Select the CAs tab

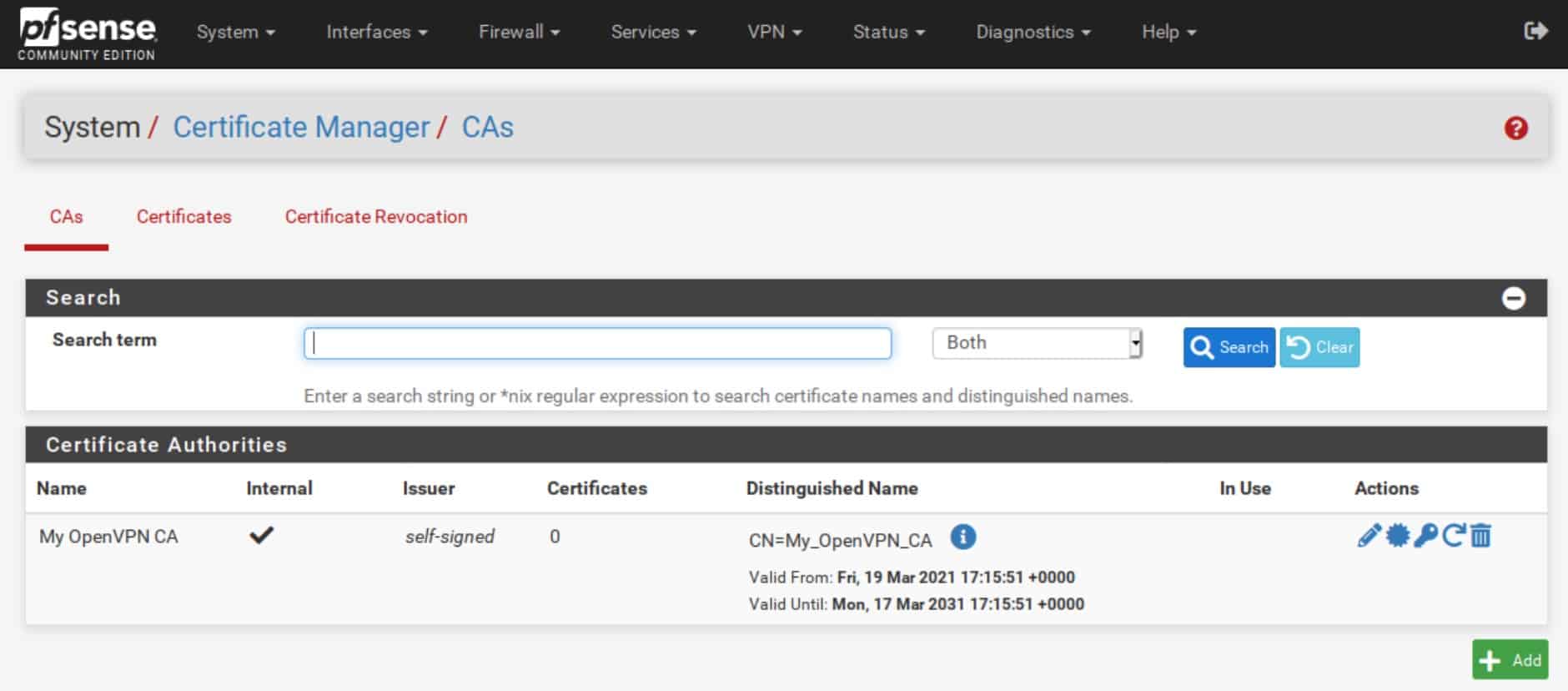tap(66, 217)
